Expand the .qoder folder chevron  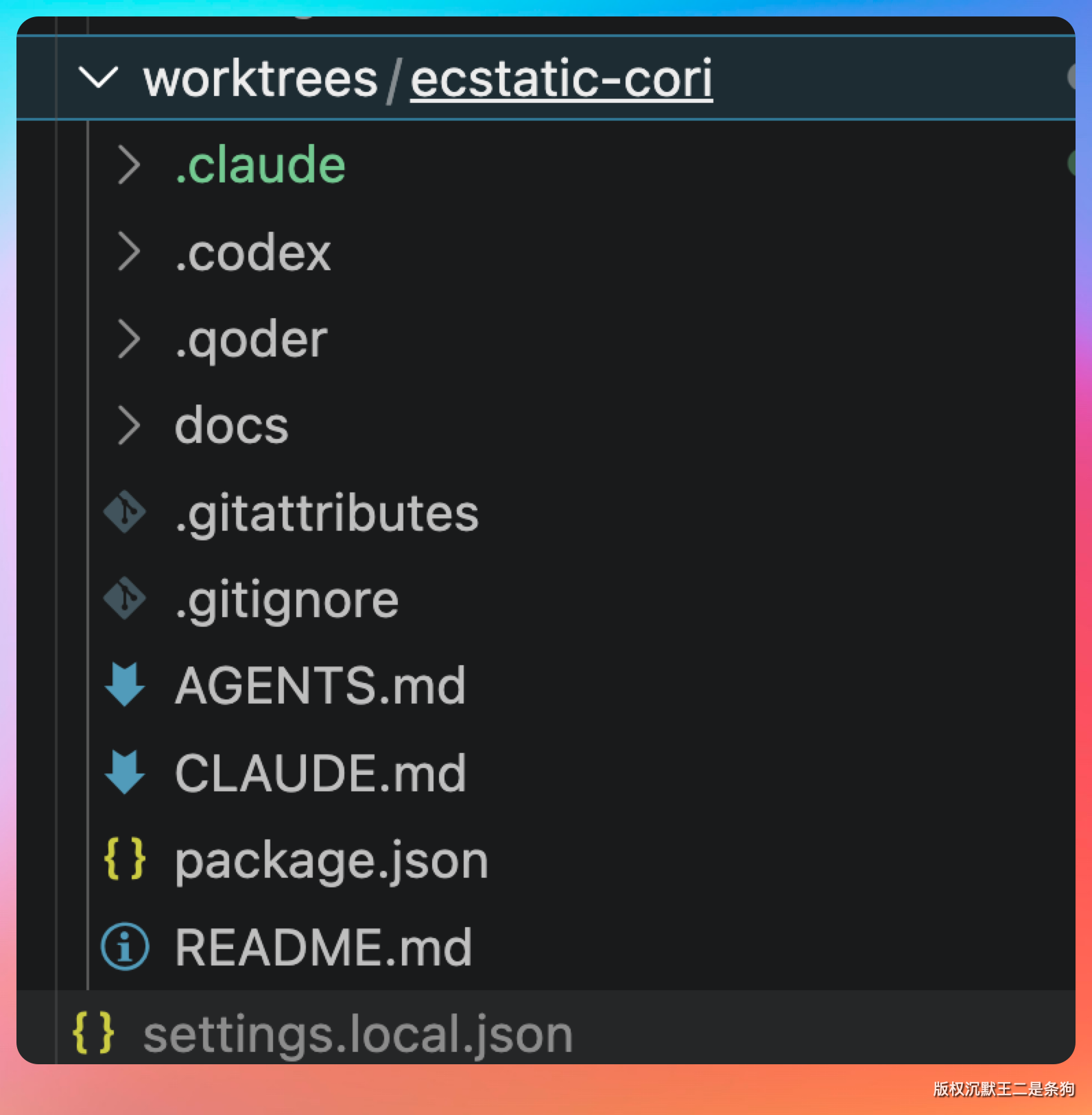[x=128, y=339]
